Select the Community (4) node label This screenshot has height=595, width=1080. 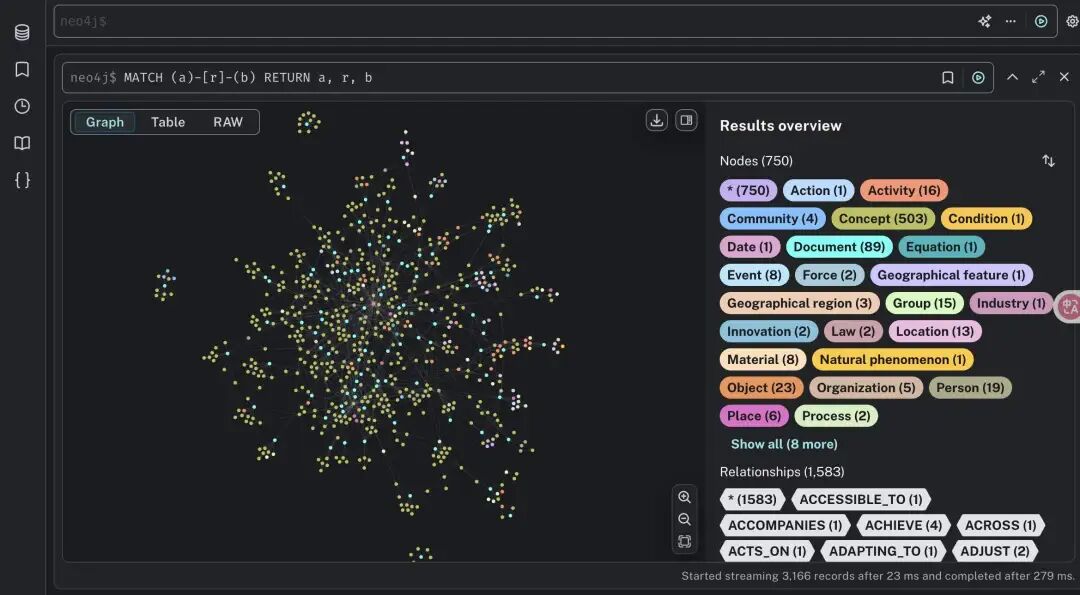point(772,219)
